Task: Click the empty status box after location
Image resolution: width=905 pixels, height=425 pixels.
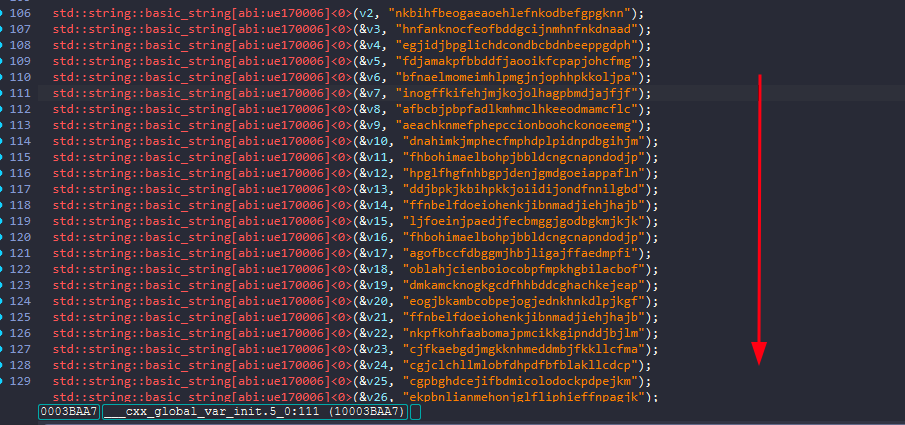Action: click(416, 412)
